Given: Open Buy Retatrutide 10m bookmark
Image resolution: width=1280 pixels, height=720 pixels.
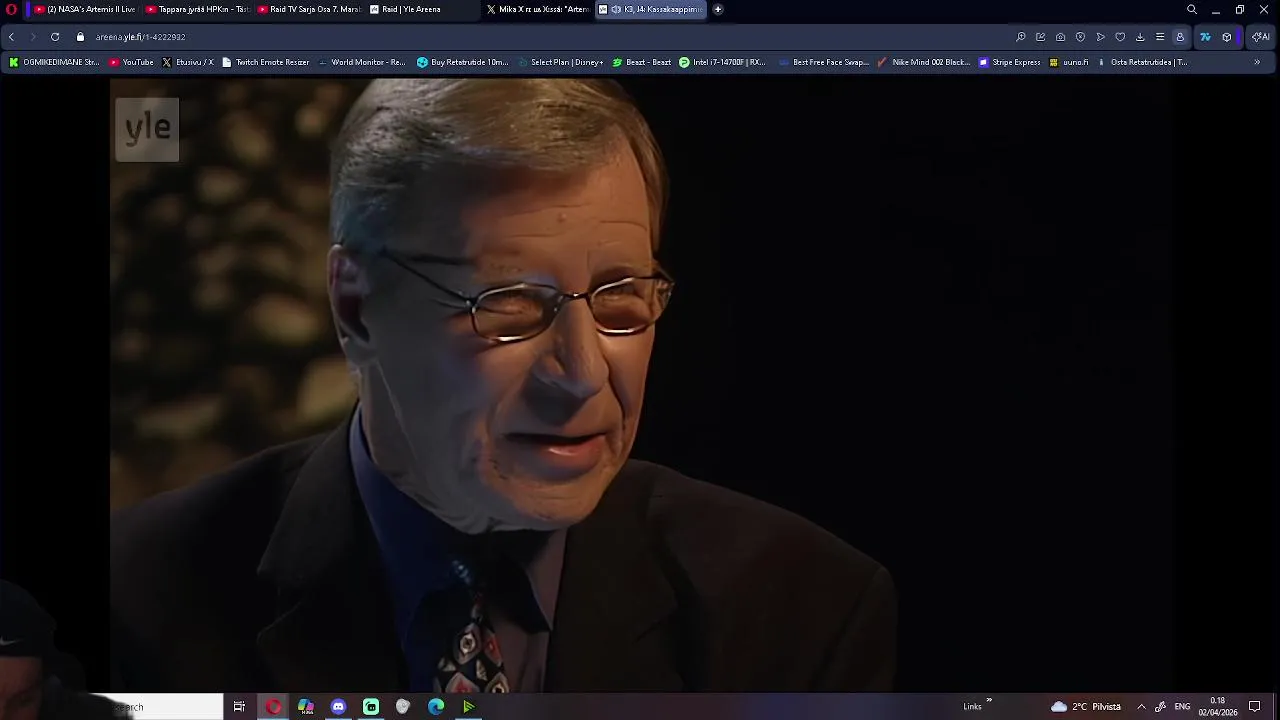Looking at the screenshot, I should [x=463, y=62].
